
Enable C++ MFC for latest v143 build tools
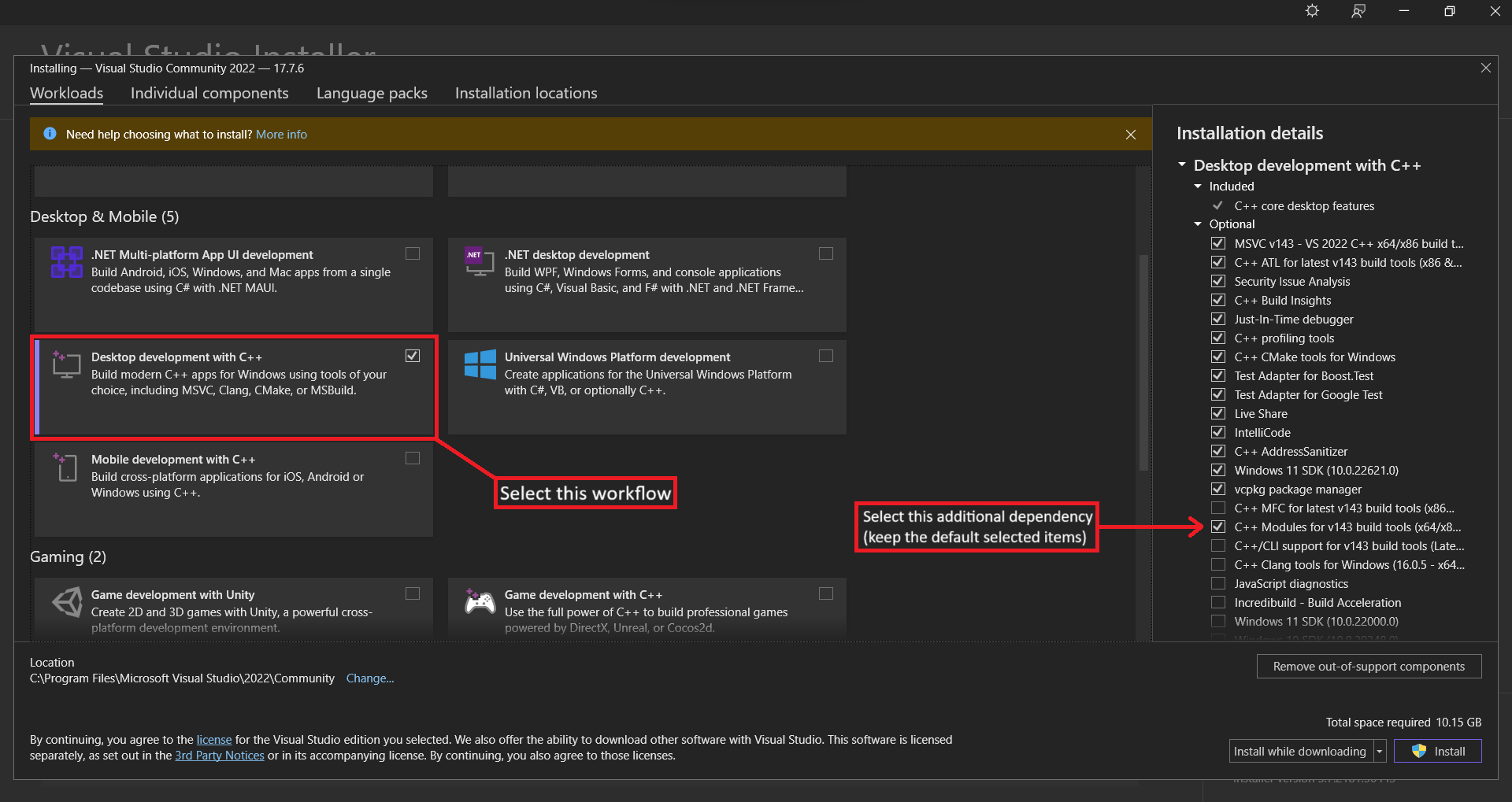point(1218,508)
